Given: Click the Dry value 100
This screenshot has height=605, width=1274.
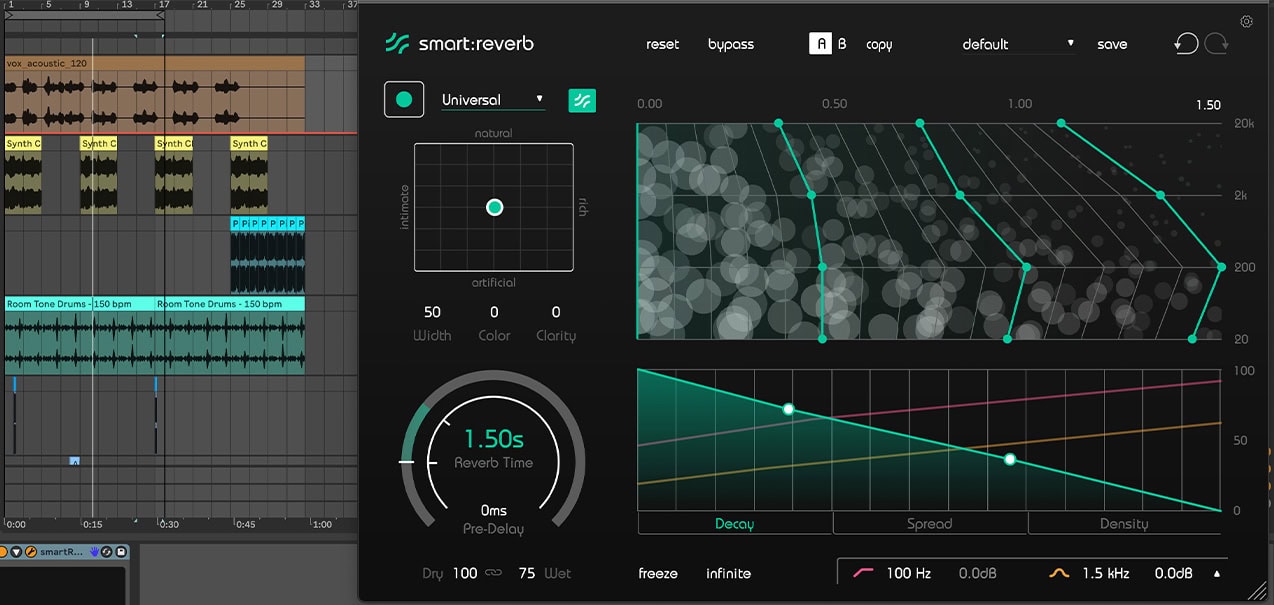Looking at the screenshot, I should click(465, 573).
